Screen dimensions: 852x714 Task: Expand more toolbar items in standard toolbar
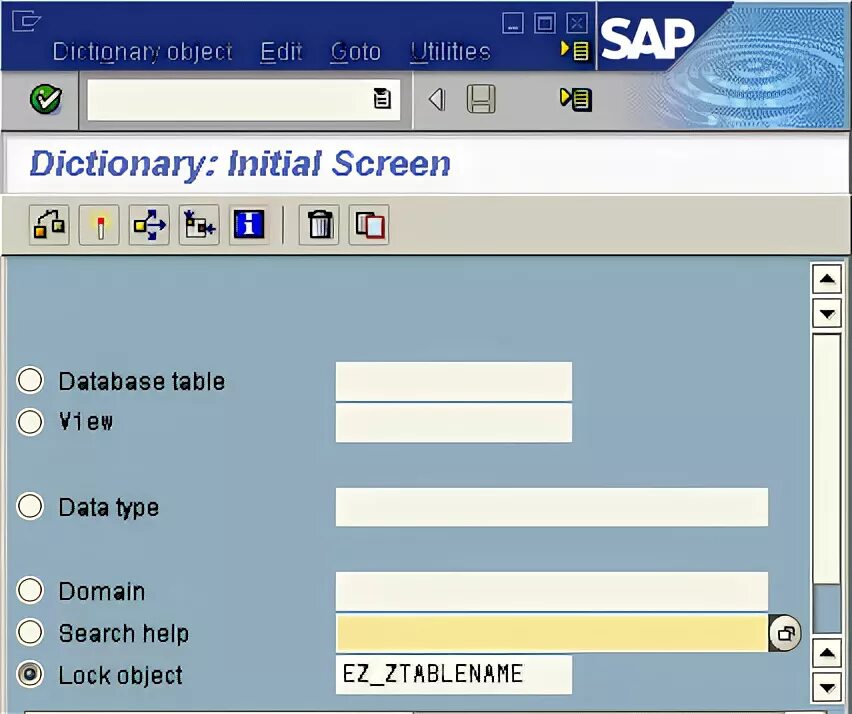(576, 99)
